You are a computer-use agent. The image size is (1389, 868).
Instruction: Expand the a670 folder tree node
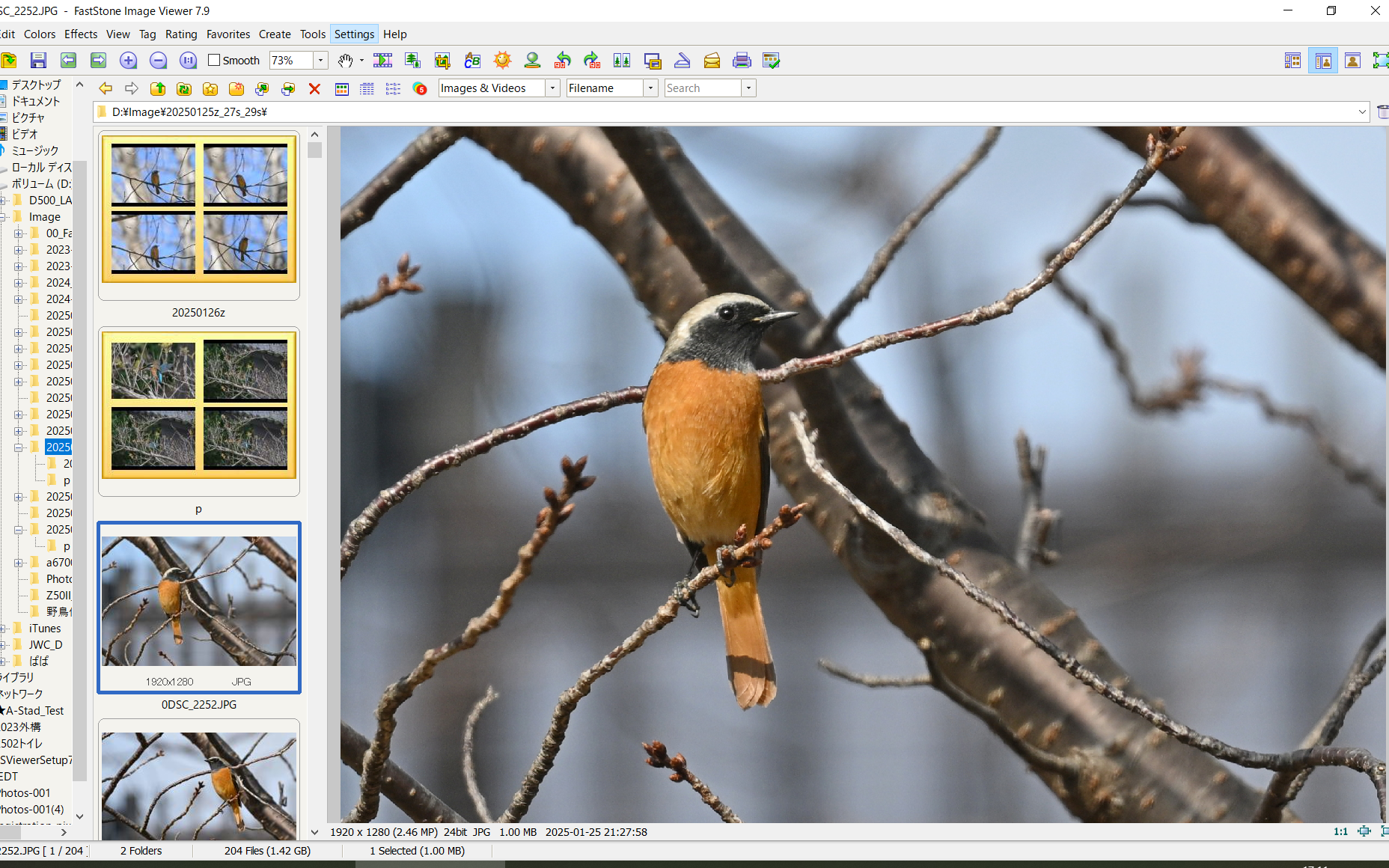click(x=19, y=563)
